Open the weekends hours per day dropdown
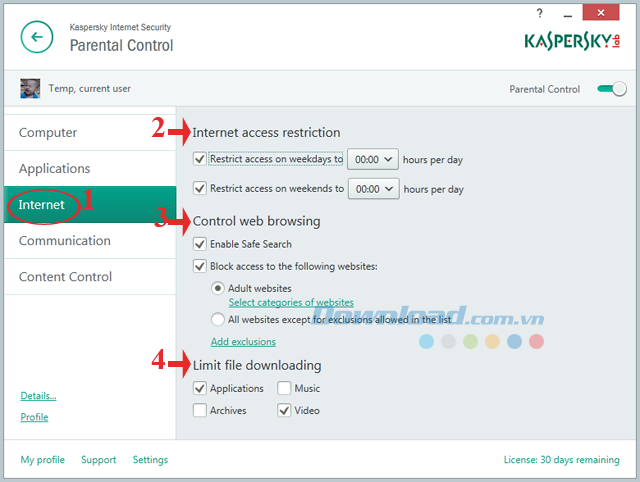This screenshot has width=640, height=482. point(374,189)
